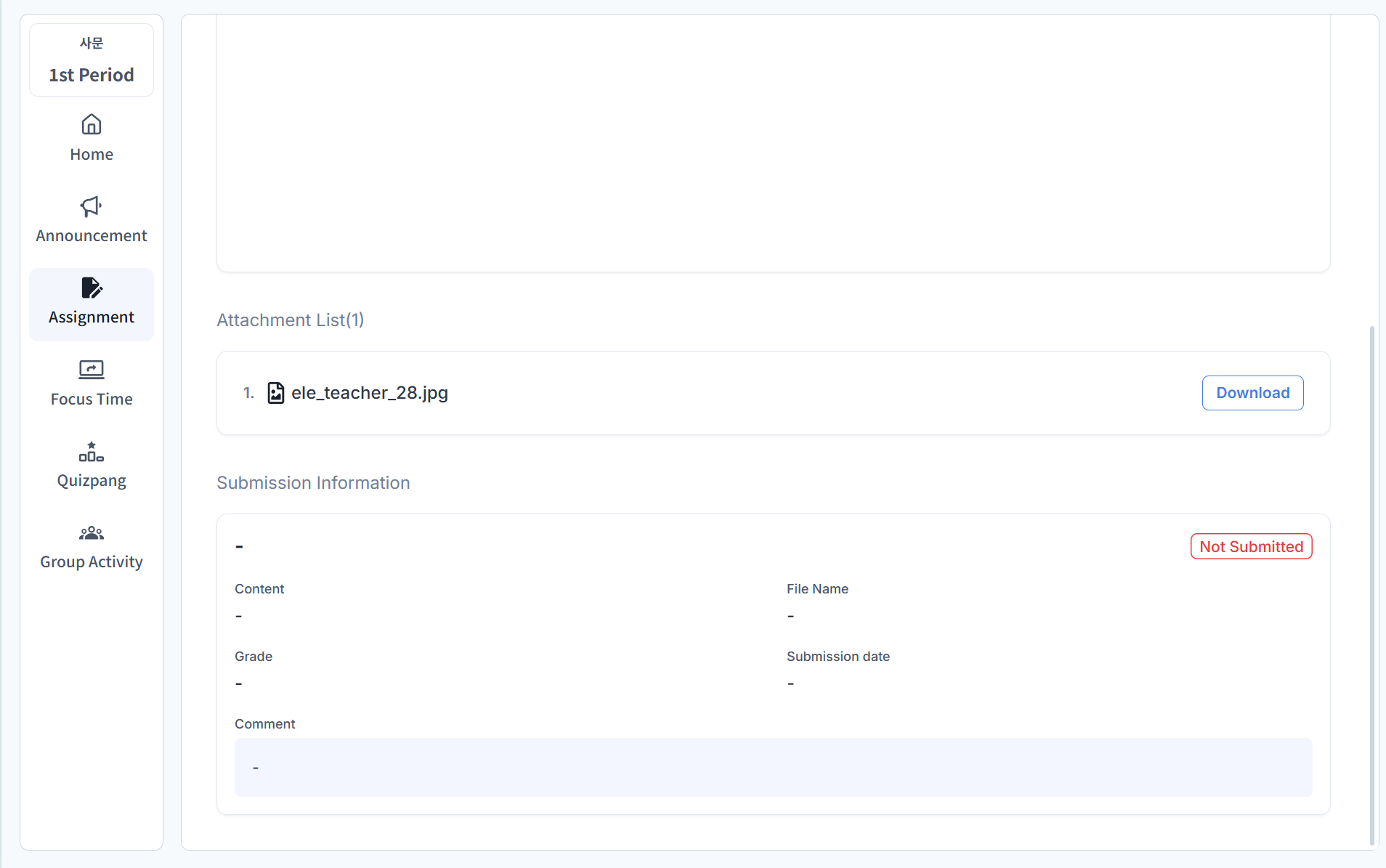Screen dimensions: 1386x868
Task: Open the ele_teacher_28.jpg file name
Action: click(370, 393)
